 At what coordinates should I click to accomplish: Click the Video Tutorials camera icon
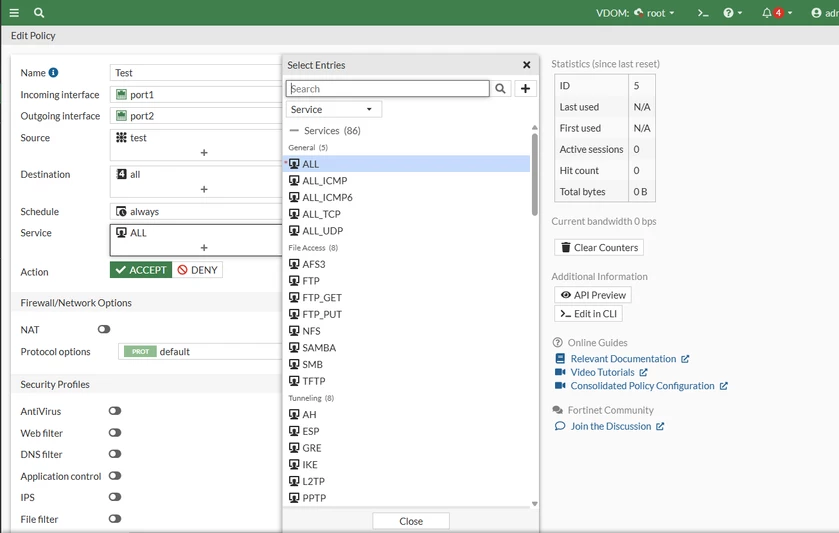560,372
